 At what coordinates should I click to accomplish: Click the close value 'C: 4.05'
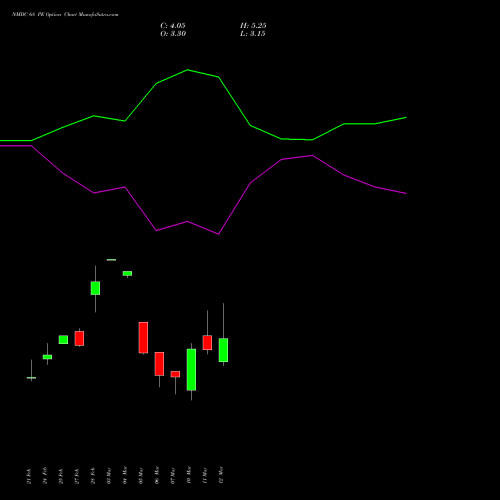click(173, 26)
